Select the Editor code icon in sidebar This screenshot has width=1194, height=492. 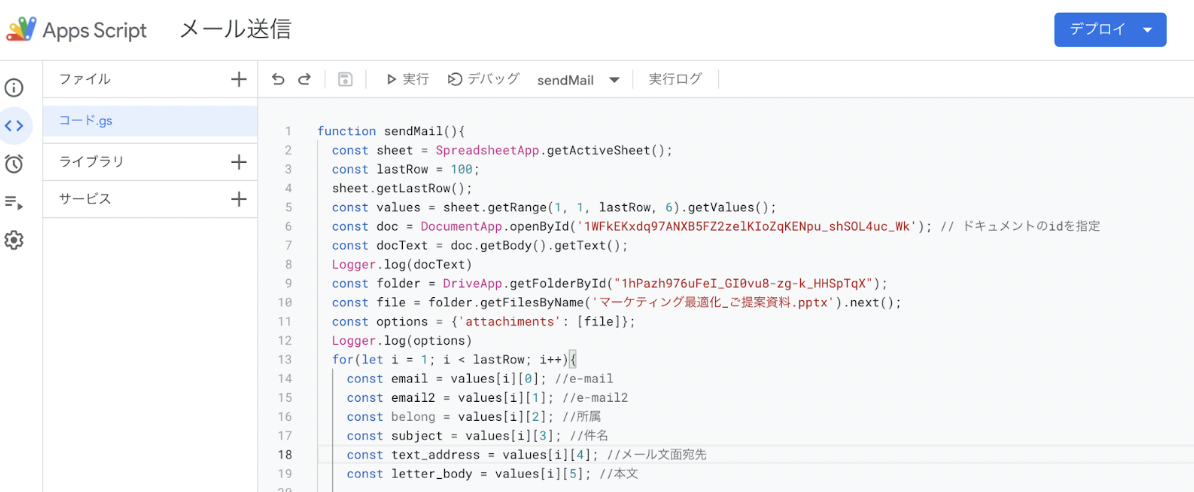(14, 126)
